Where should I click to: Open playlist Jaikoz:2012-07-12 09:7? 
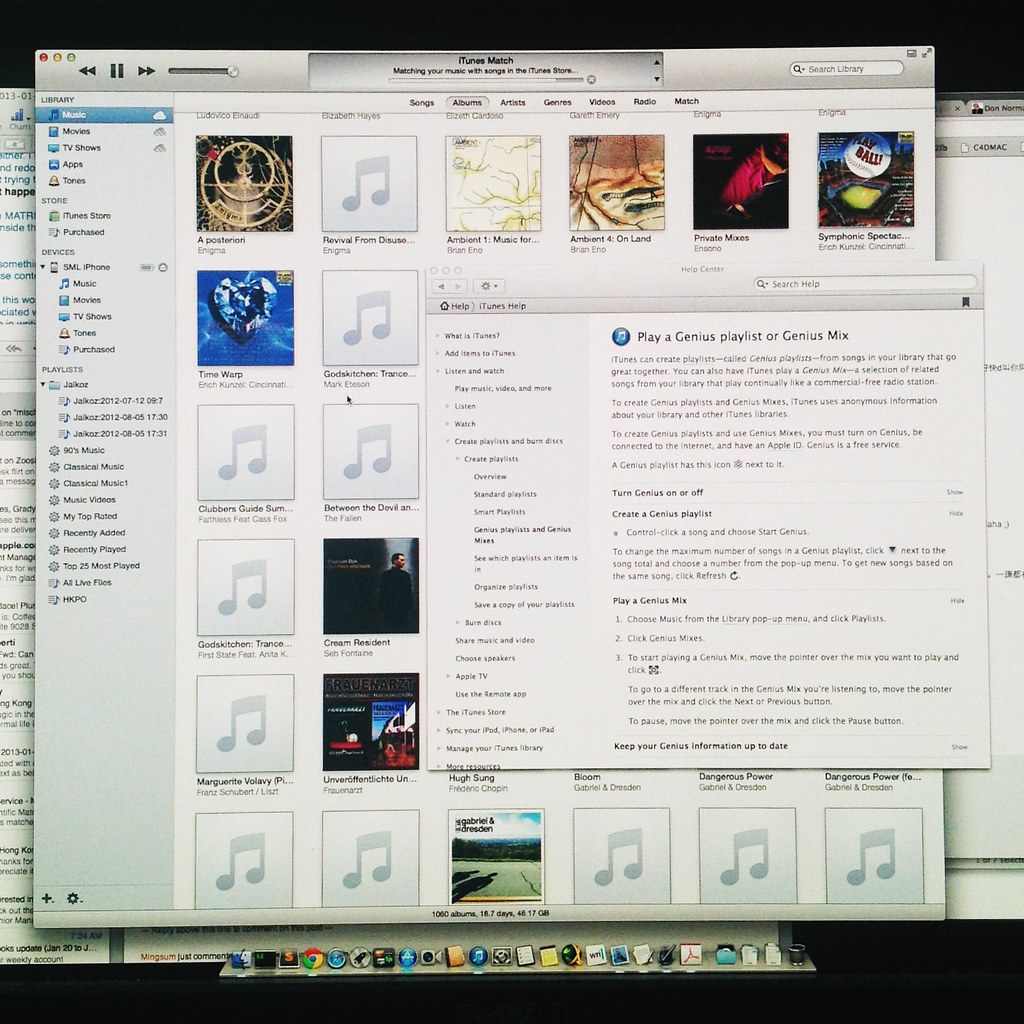pyautogui.click(x=118, y=401)
